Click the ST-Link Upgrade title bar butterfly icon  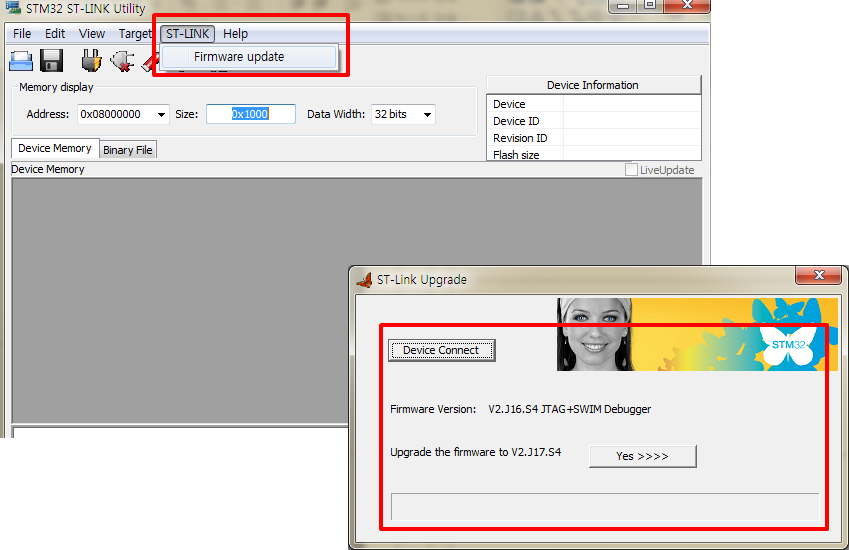point(364,280)
